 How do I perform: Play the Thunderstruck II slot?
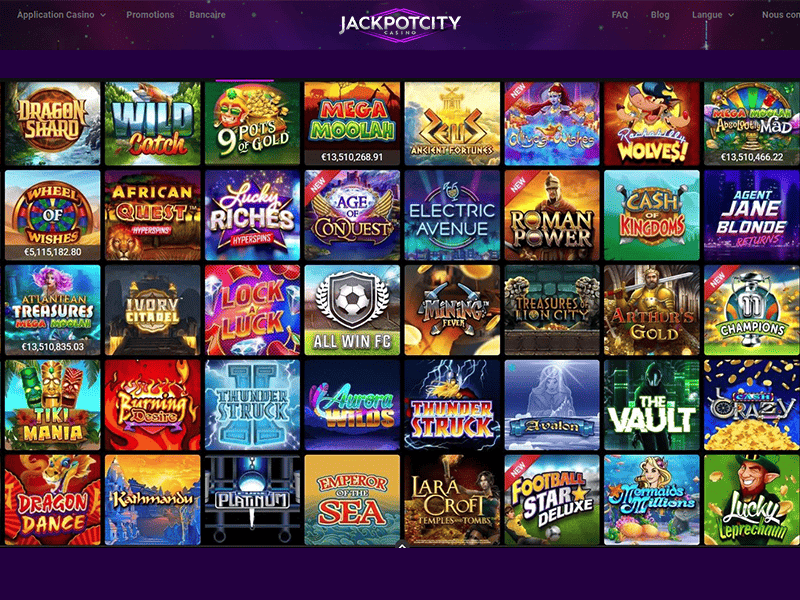[253, 405]
